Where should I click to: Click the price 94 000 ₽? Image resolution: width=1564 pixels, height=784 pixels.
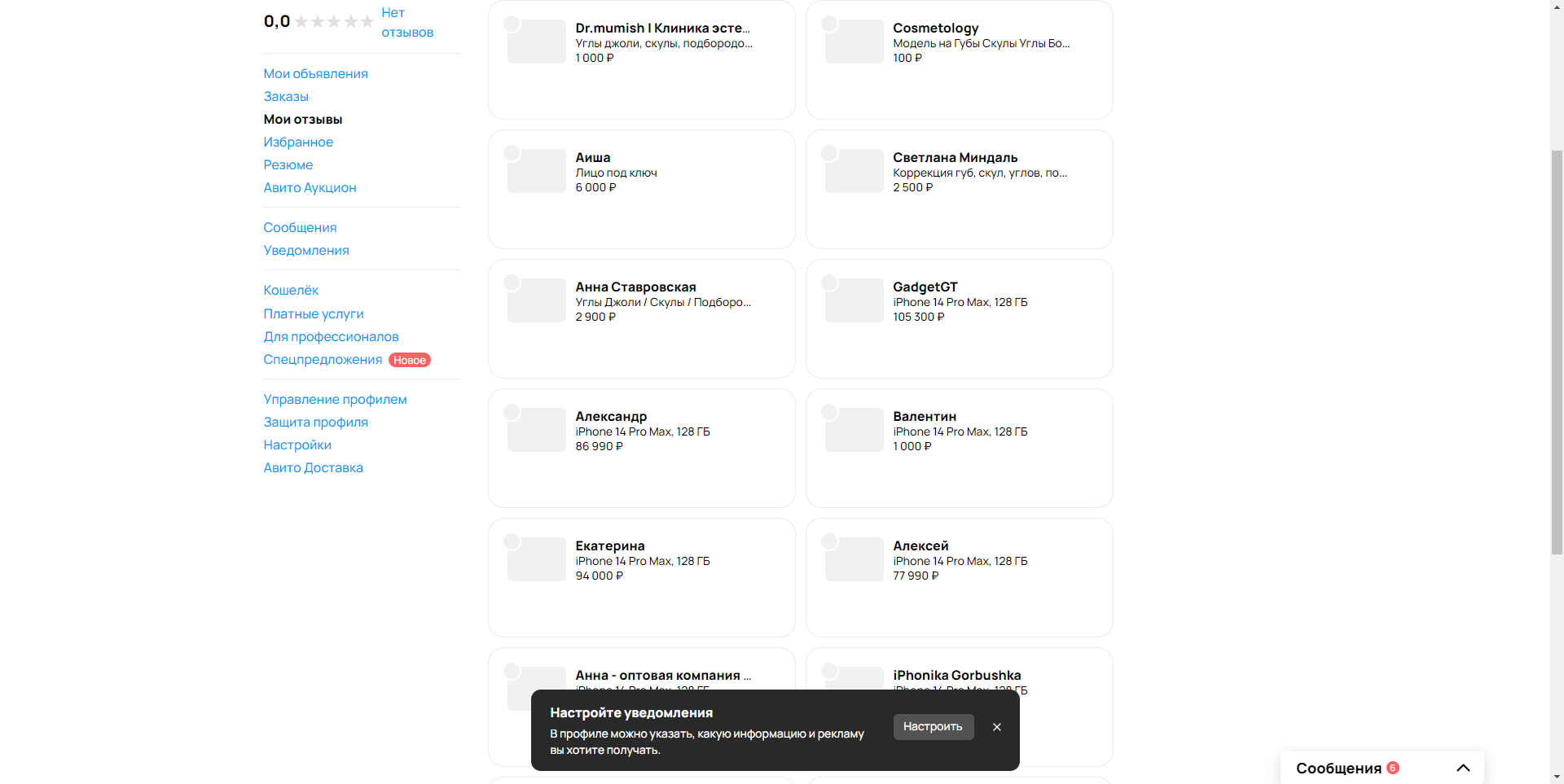599,576
